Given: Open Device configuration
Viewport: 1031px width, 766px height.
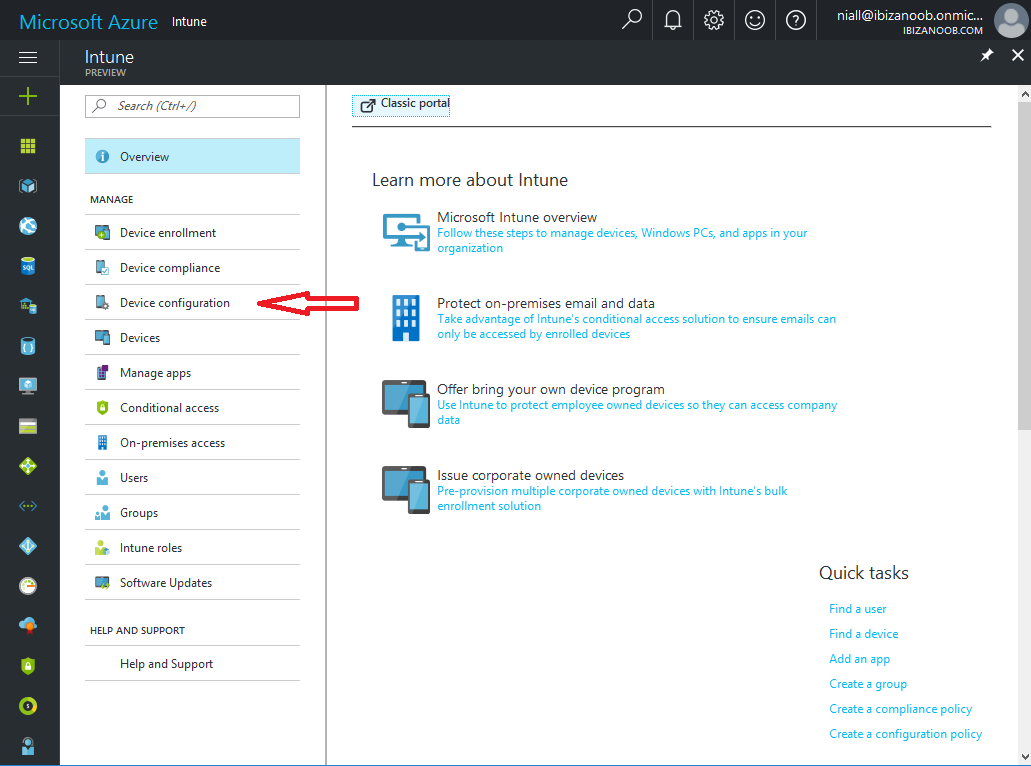Looking at the screenshot, I should coord(192,302).
